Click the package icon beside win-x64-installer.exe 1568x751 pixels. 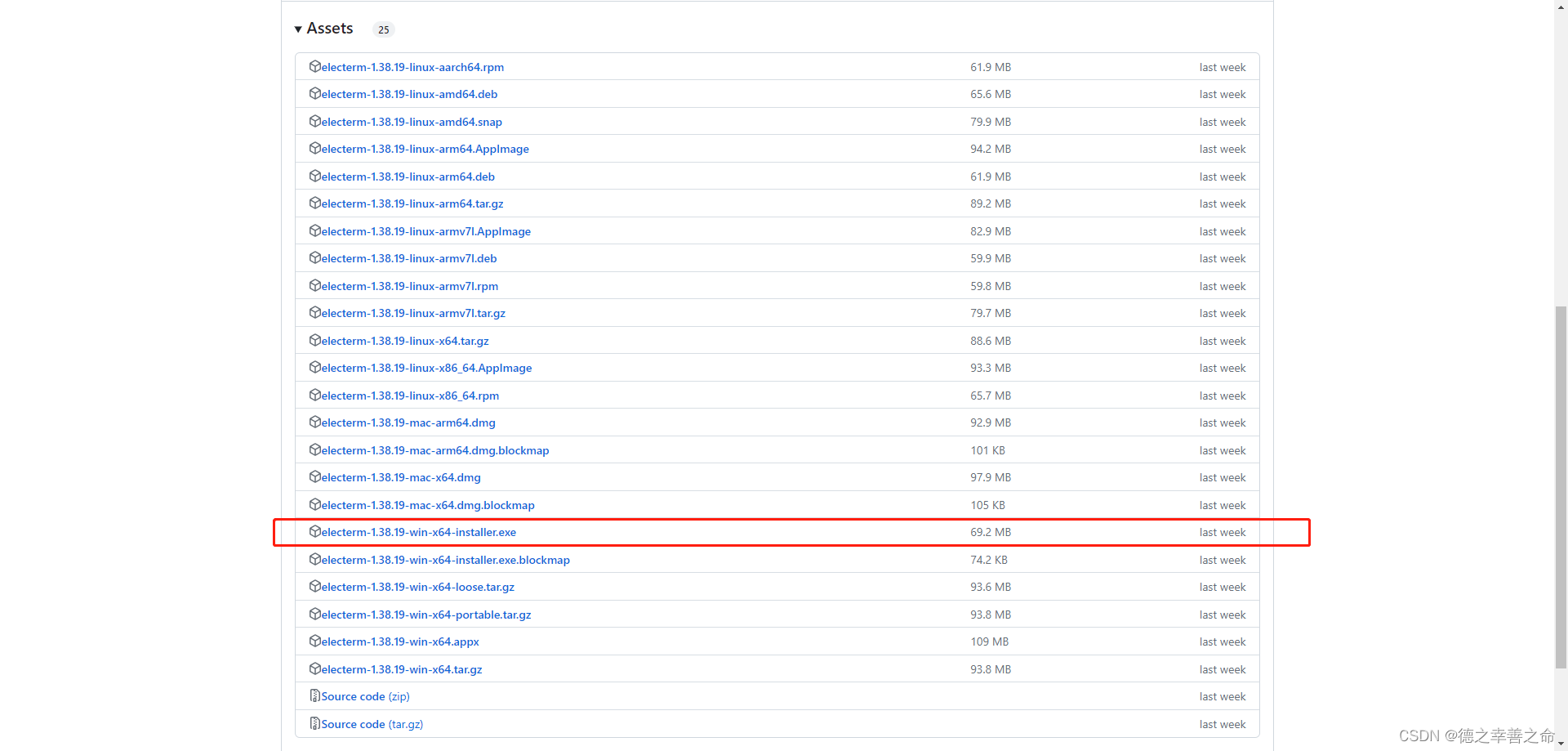[x=314, y=531]
